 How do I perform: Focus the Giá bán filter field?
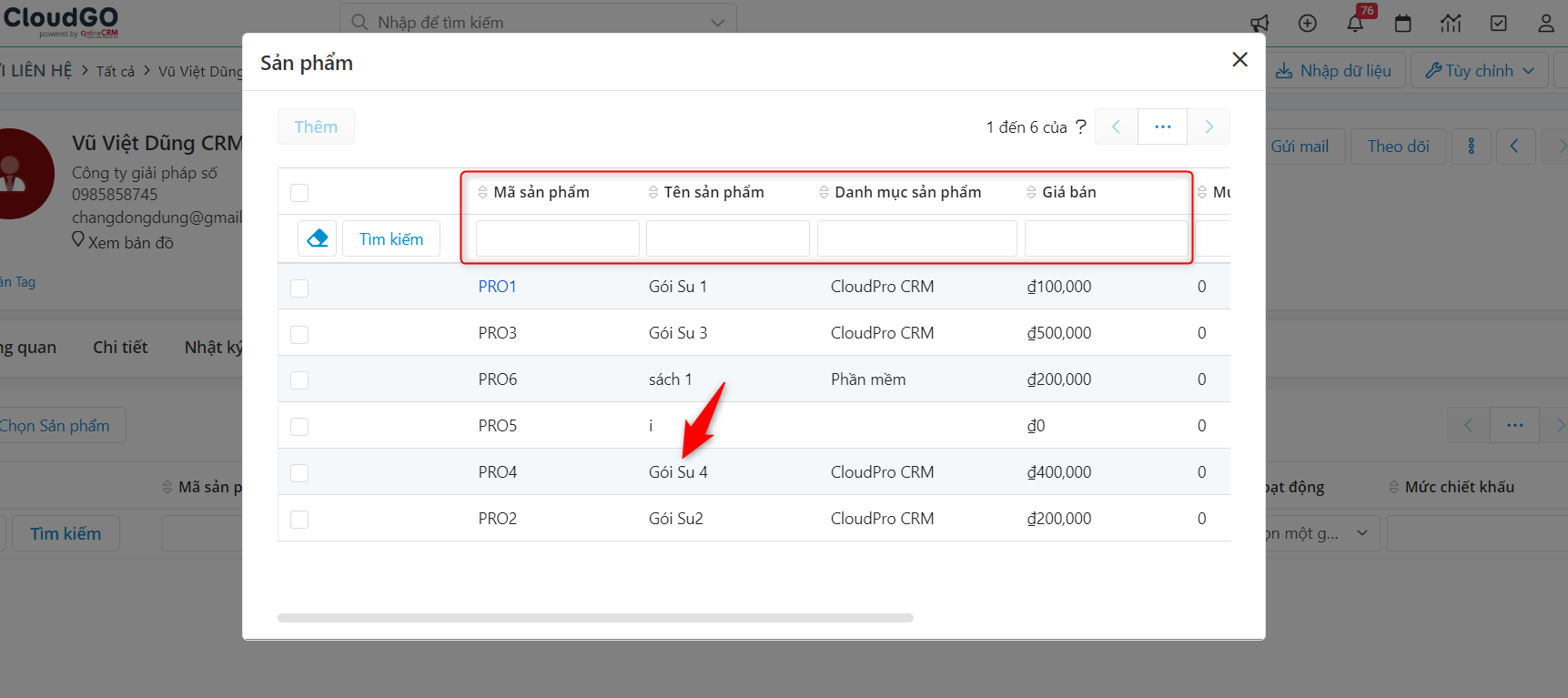[1107, 238]
